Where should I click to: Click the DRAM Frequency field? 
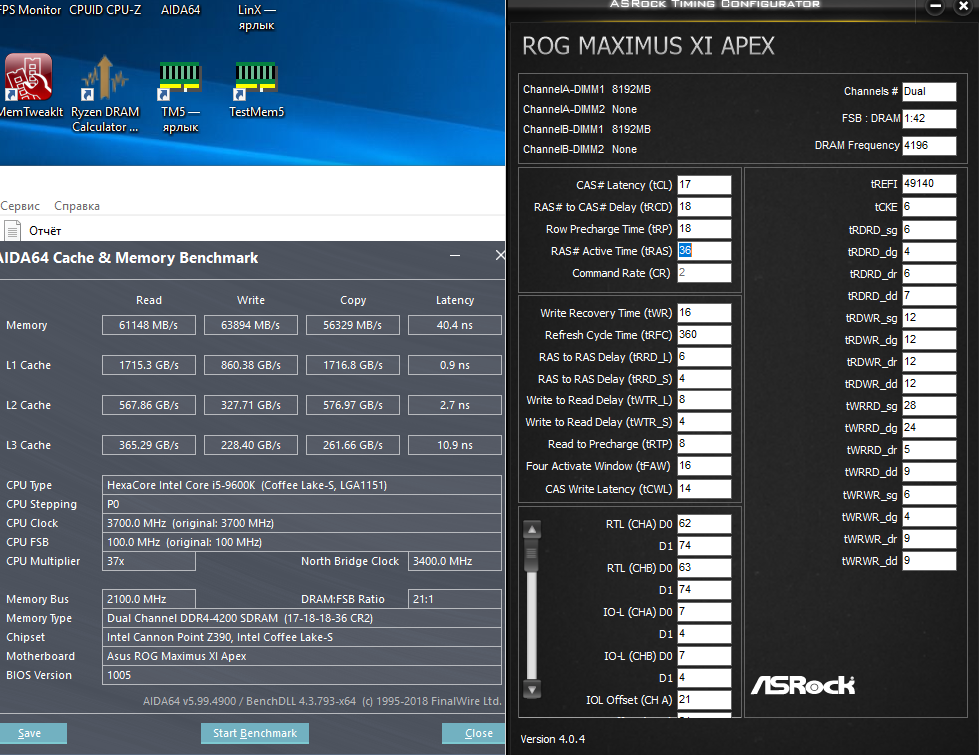click(929, 145)
